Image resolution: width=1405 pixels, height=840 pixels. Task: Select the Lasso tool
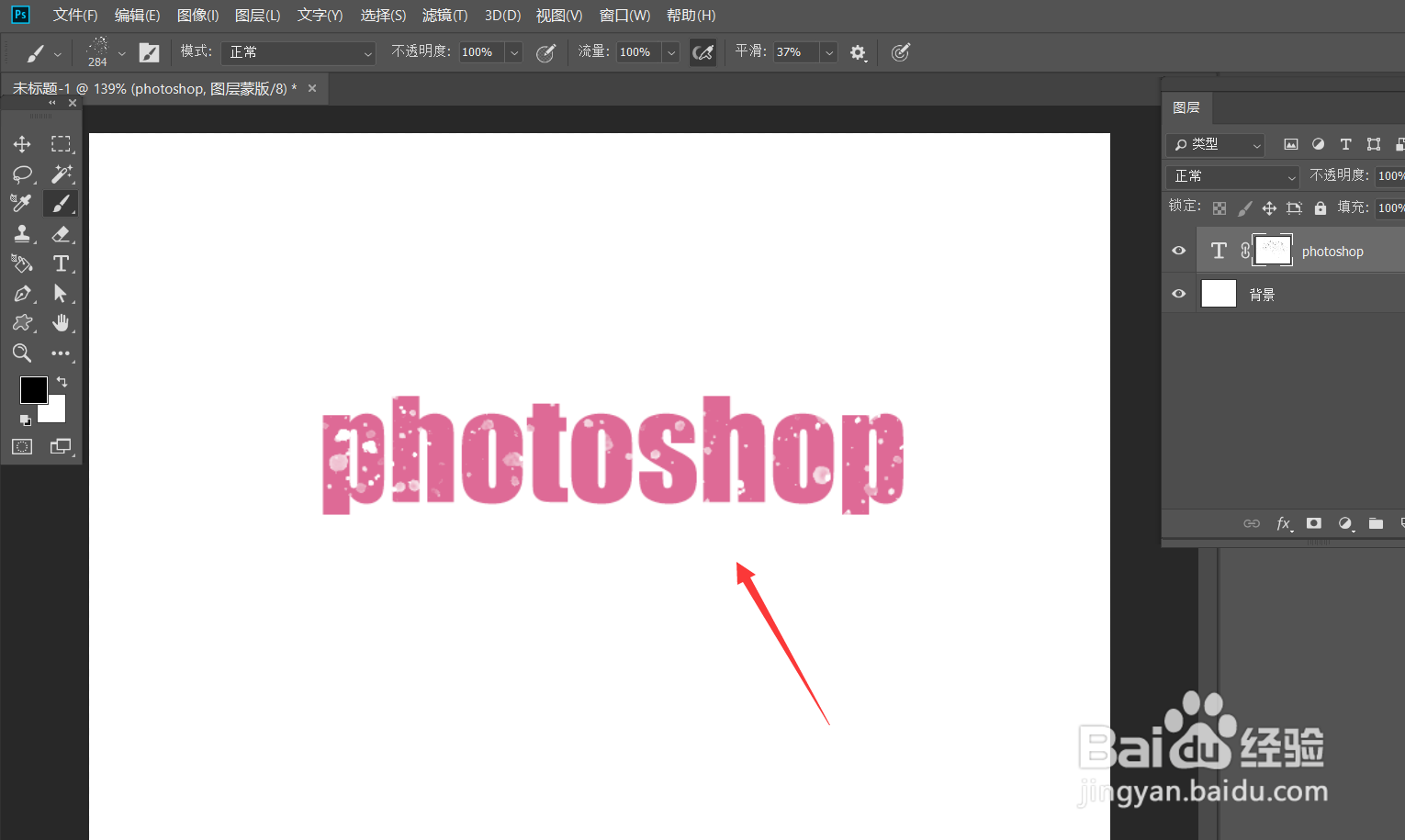pyautogui.click(x=22, y=174)
